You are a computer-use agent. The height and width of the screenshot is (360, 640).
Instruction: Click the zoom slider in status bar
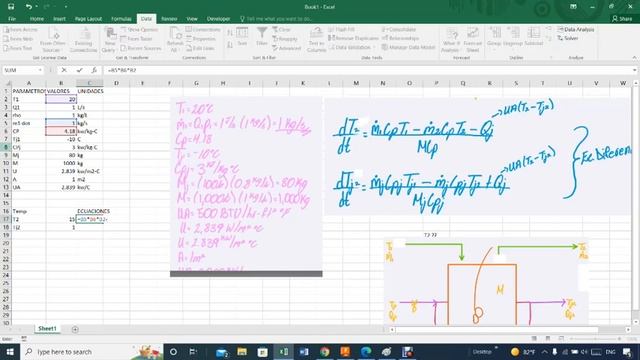(595, 338)
